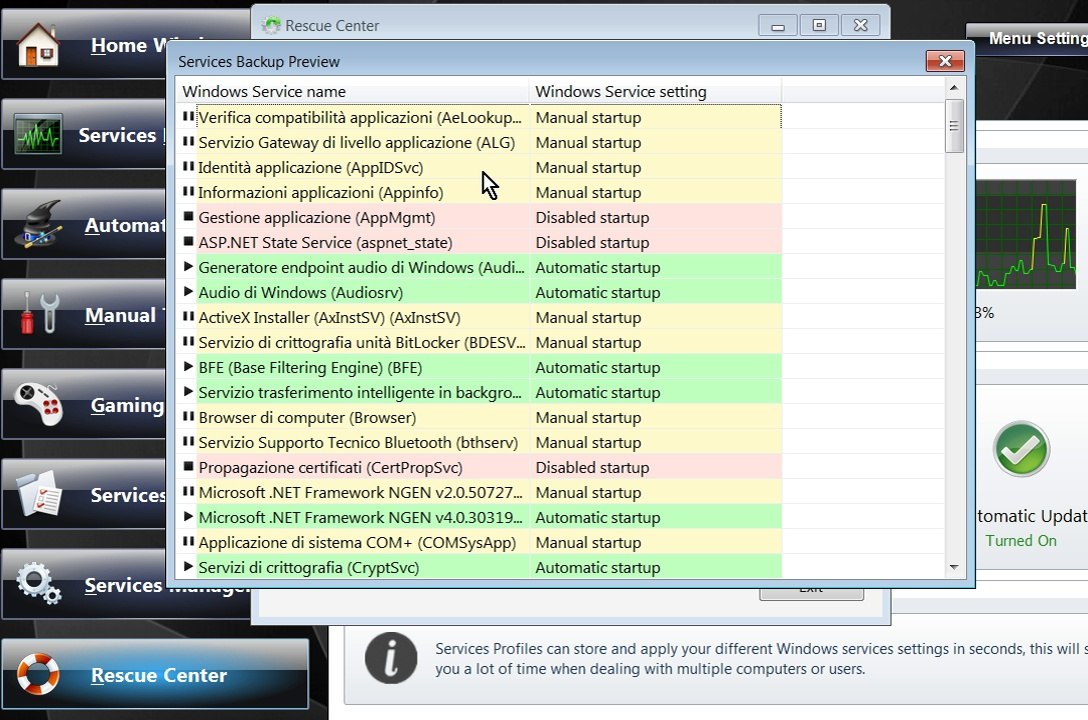This screenshot has height=720, width=1088.
Task: Open the Manual tuneup section in sidebar
Action: 85,314
